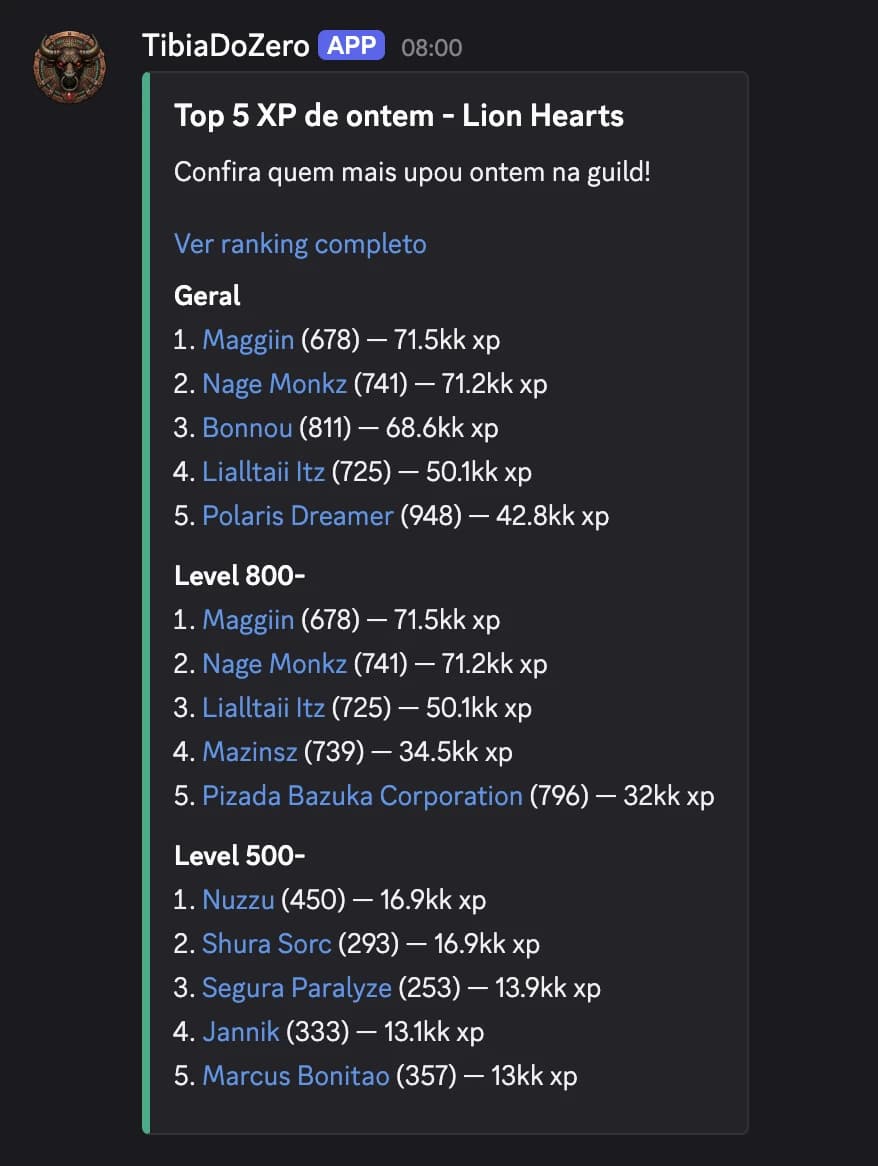Click Maggiin in the Level 800- section

pyautogui.click(x=246, y=619)
